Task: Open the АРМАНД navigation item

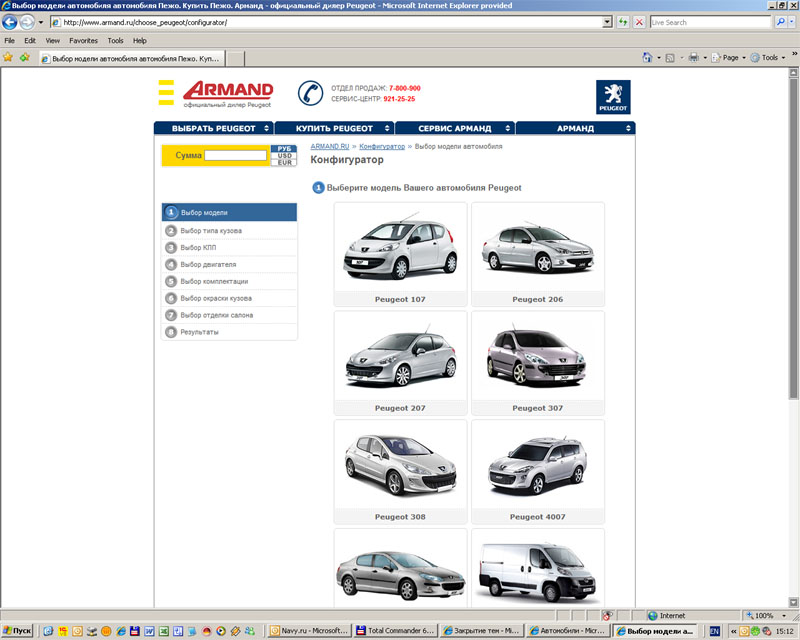Action: pyautogui.click(x=576, y=128)
